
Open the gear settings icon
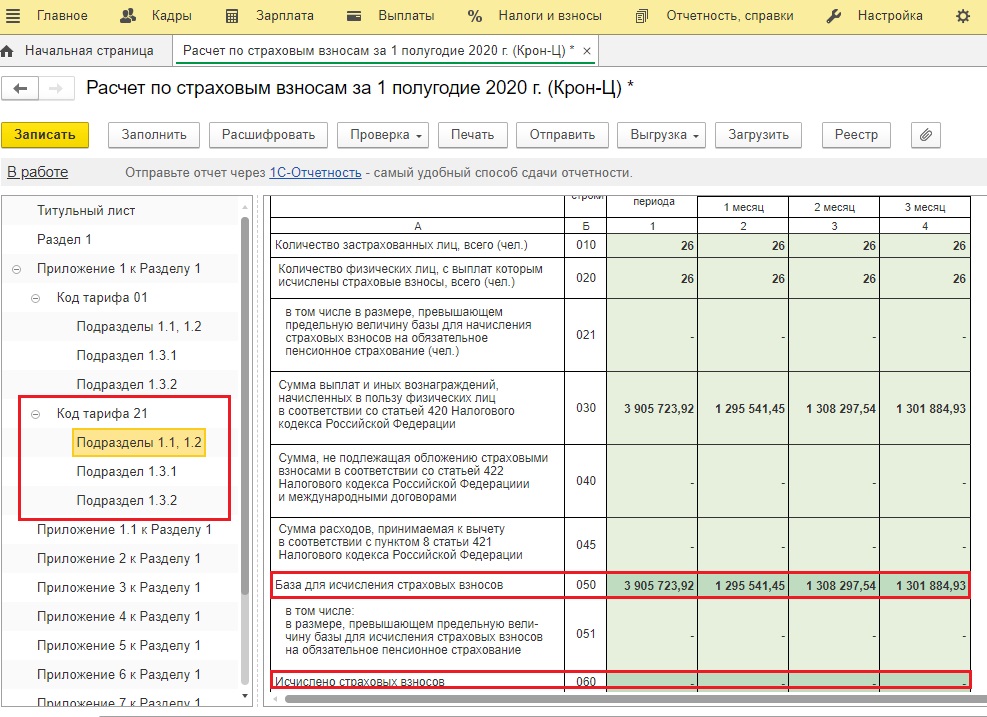963,16
